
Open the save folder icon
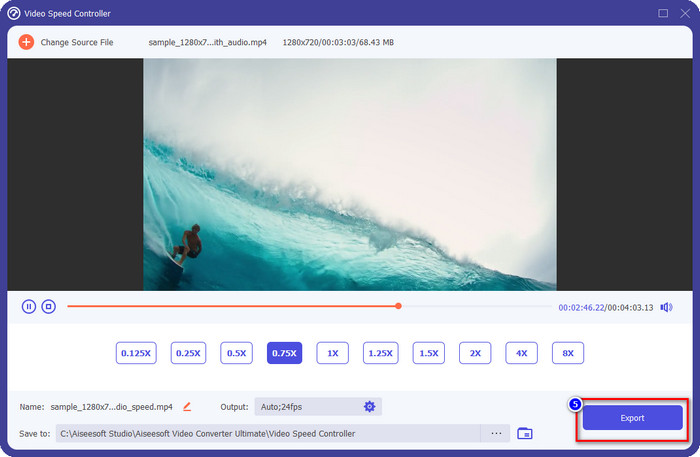(x=525, y=433)
